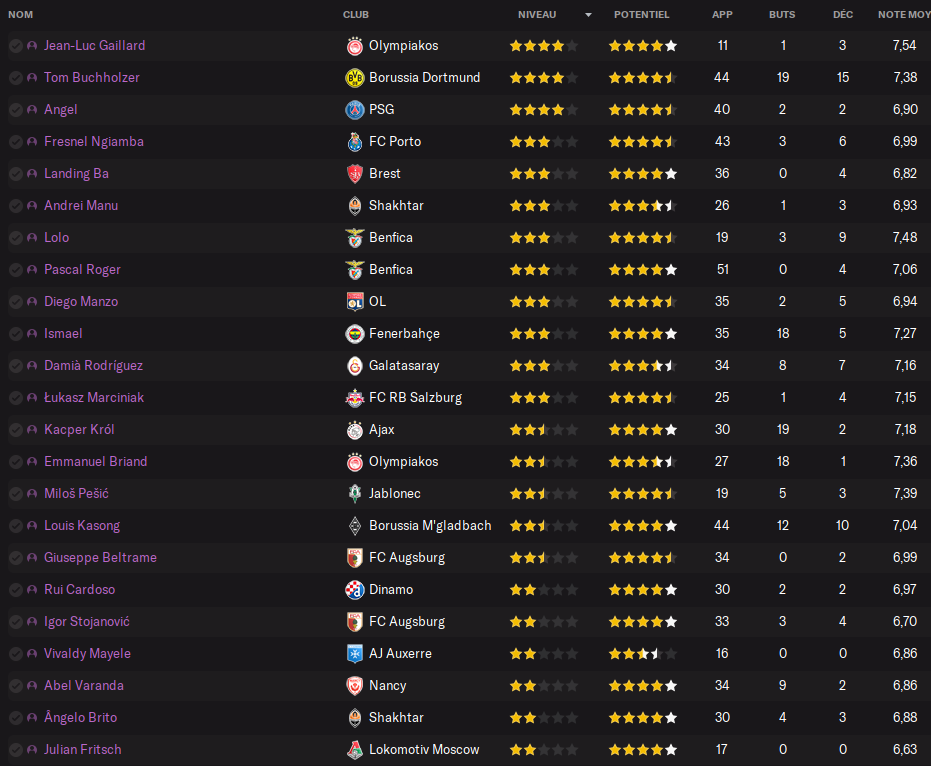Toggle the check circle for Julian Fritsch

tap(16, 750)
